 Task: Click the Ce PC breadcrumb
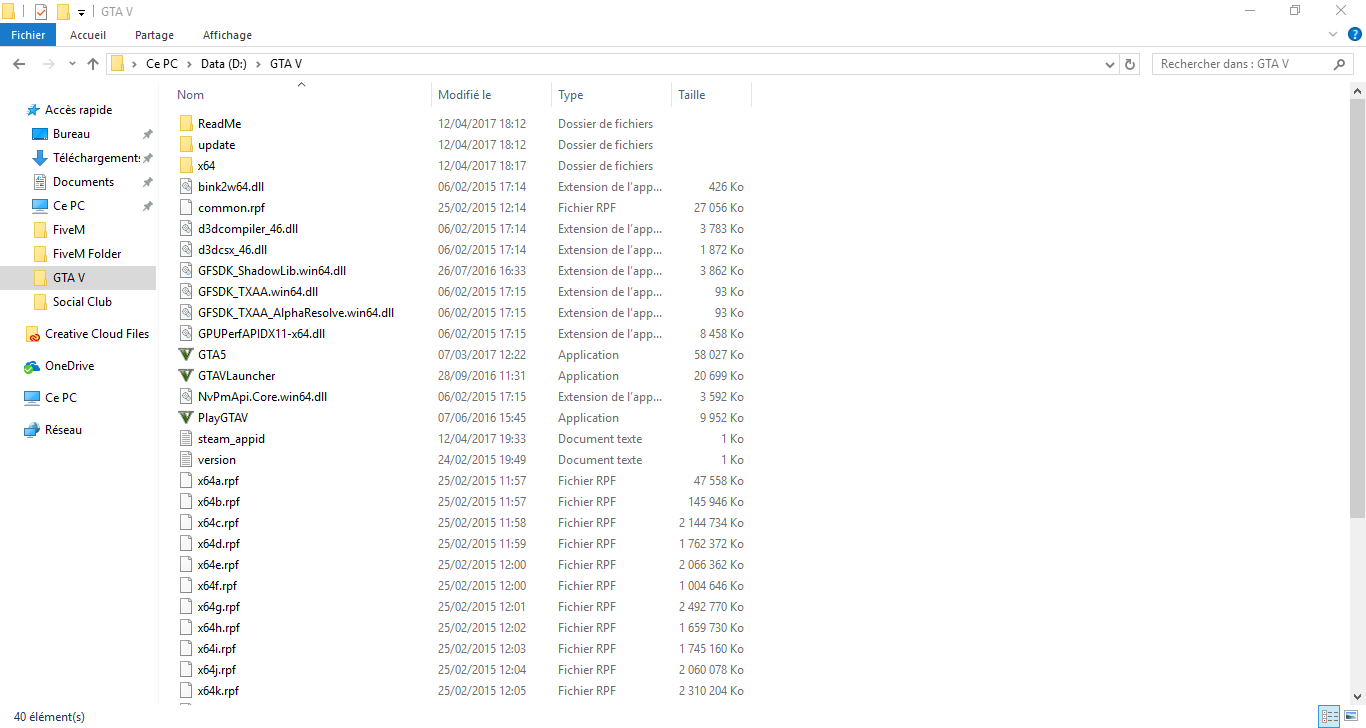(162, 64)
